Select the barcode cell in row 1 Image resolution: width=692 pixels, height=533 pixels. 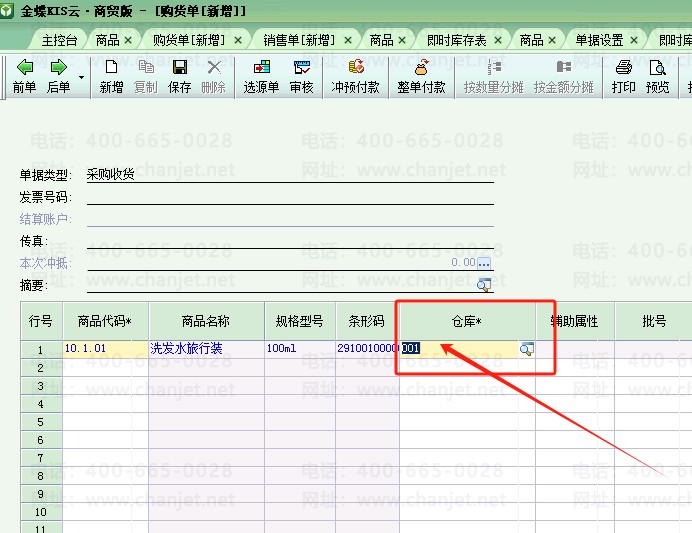pyautogui.click(x=367, y=349)
